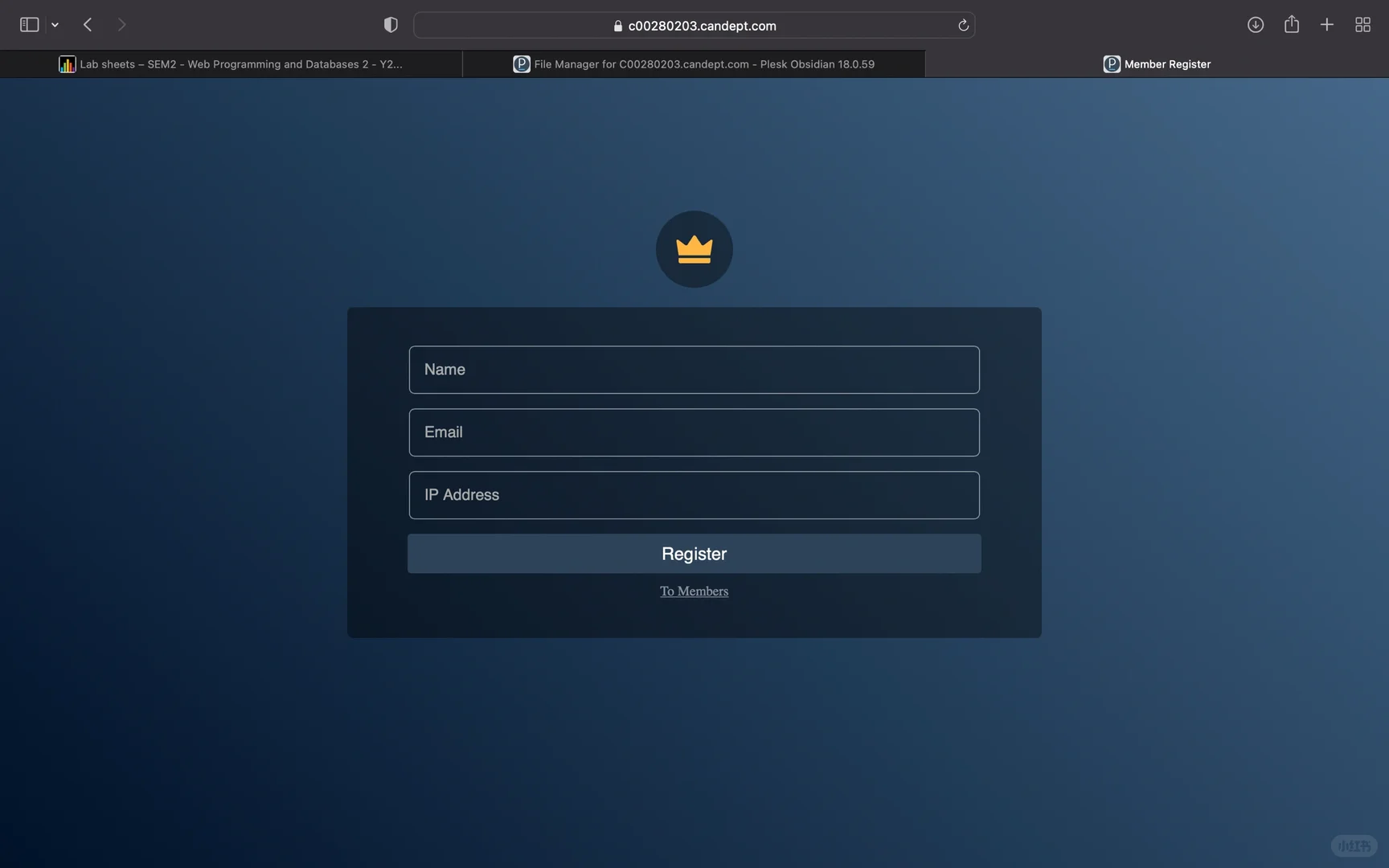Screen dimensions: 1389x868
Task: Switch to the File Manager Plesk tab
Action: click(x=694, y=64)
